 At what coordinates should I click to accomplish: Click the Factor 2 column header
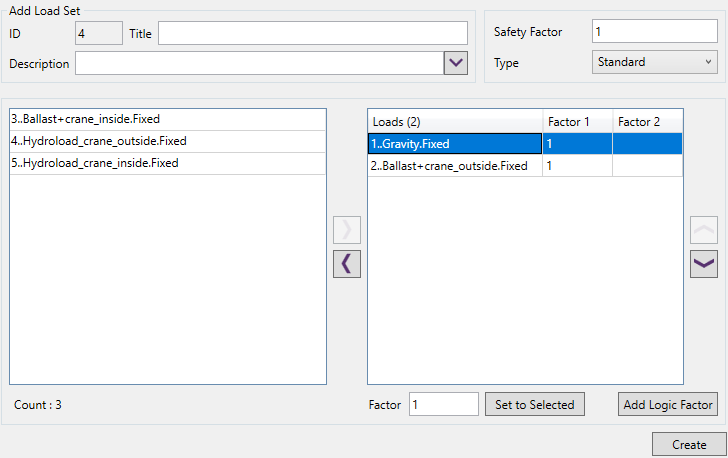(x=647, y=122)
